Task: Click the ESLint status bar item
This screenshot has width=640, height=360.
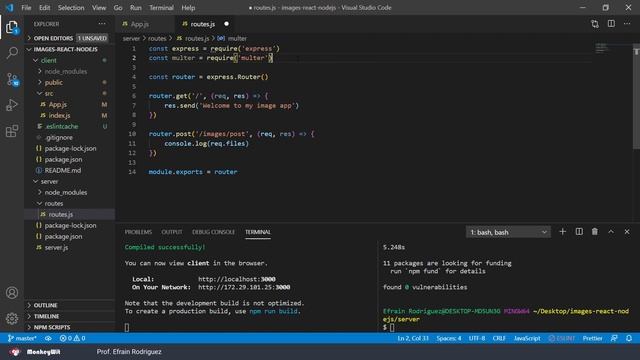Action: coord(562,338)
